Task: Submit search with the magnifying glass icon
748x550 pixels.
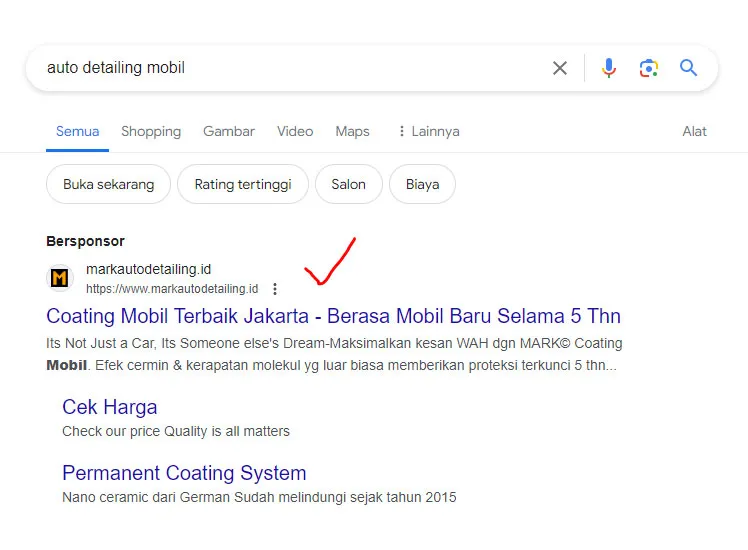Action: (x=688, y=68)
